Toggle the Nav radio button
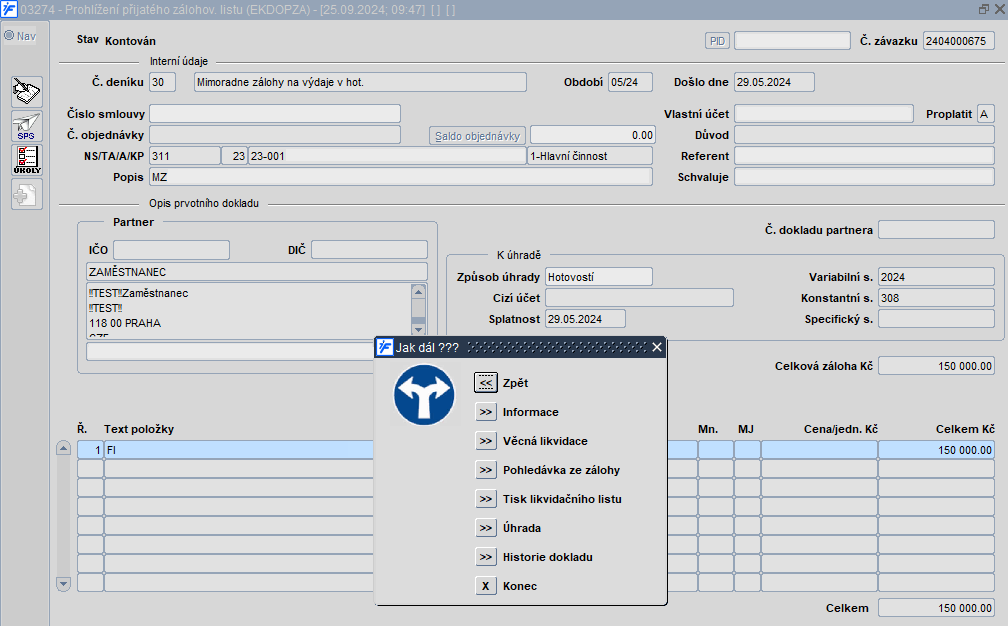This screenshot has width=1008, height=626. [9, 36]
